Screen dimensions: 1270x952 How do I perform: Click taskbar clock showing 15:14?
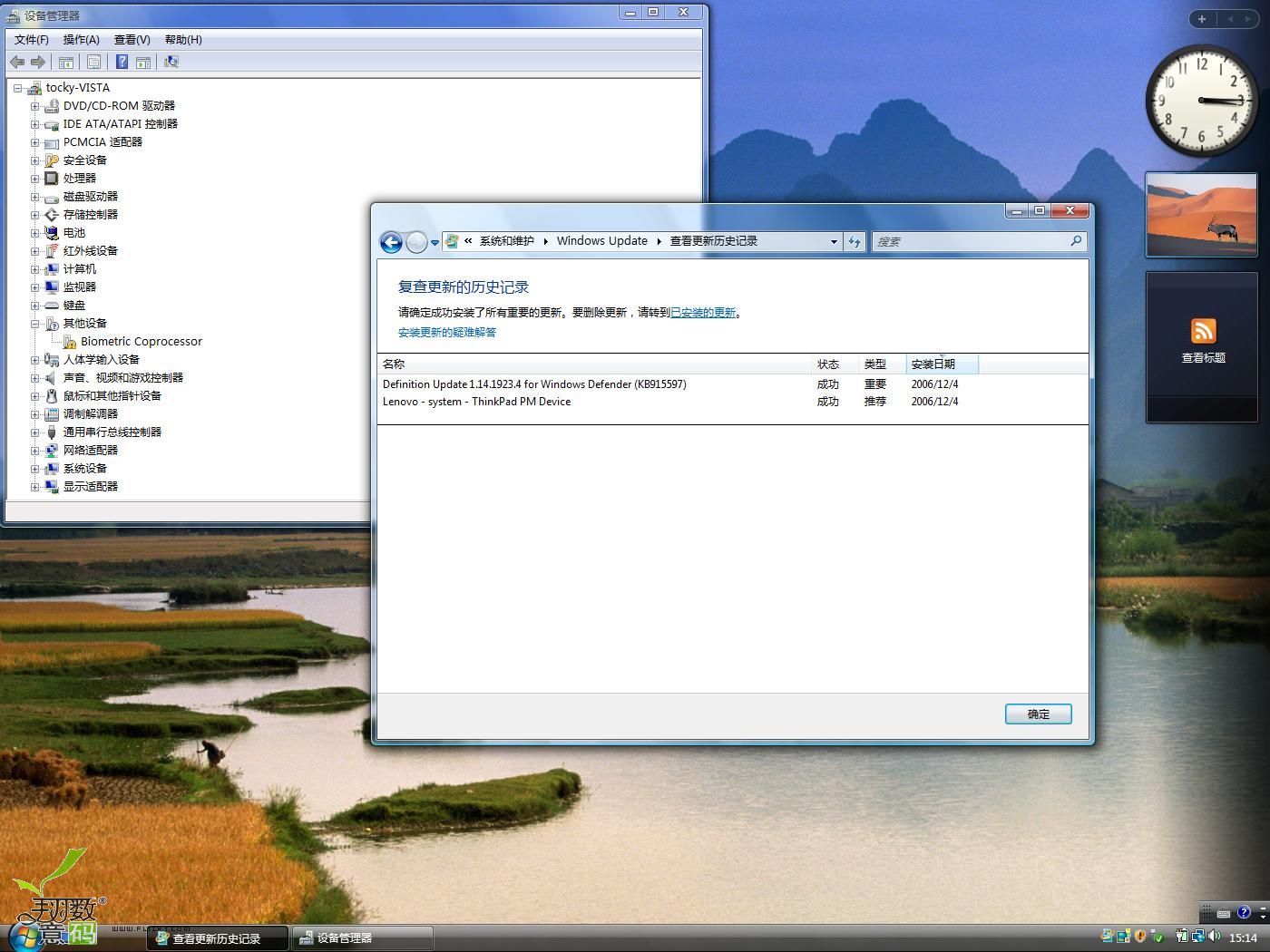tap(1243, 937)
